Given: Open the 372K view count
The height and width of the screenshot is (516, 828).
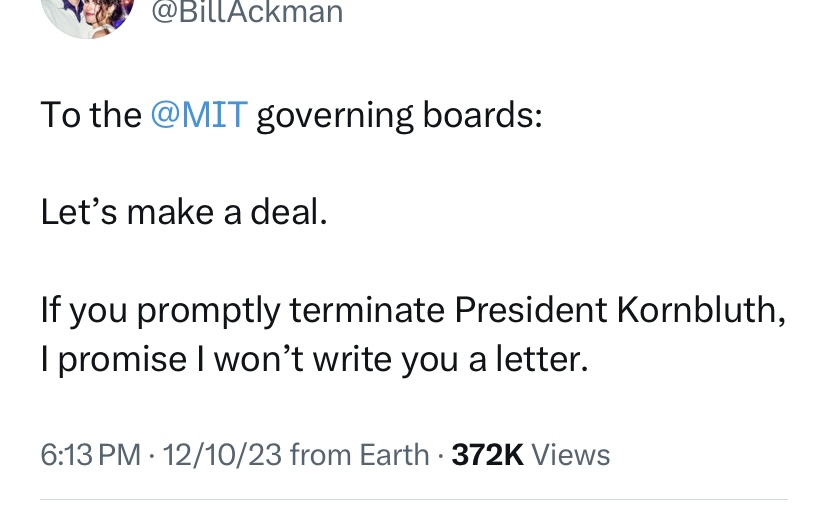Looking at the screenshot, I should 487,455.
